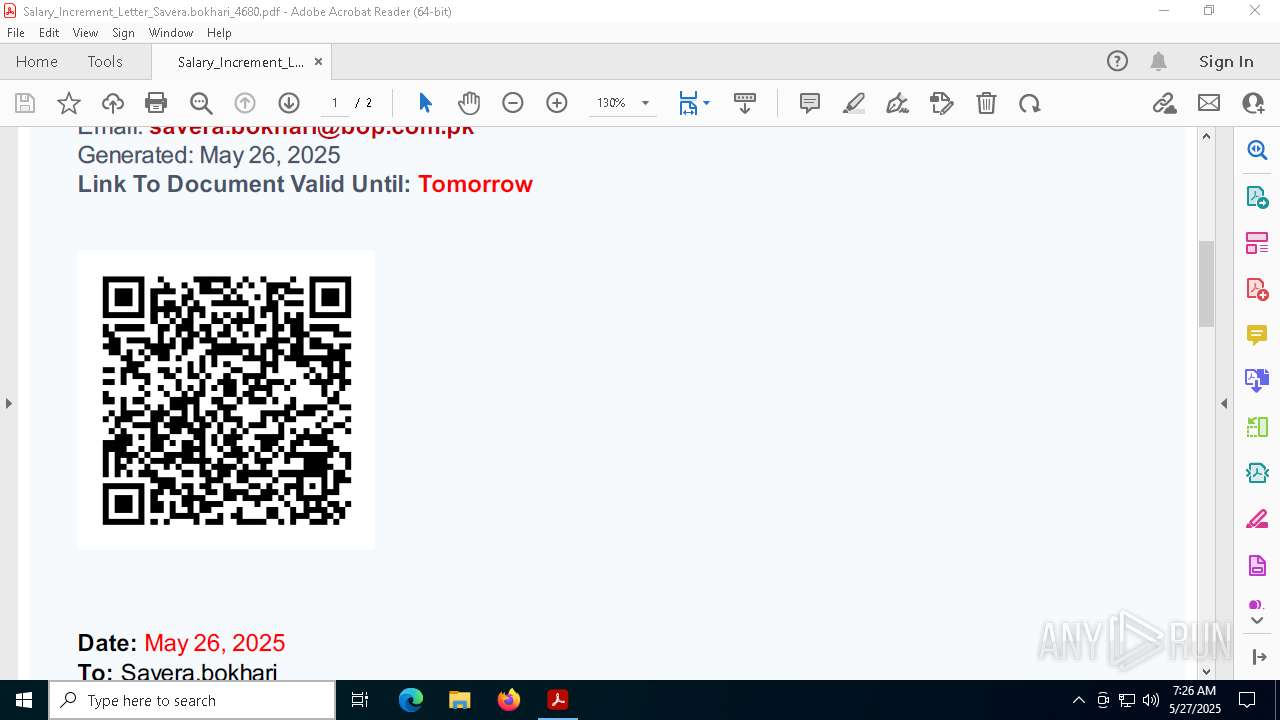Show hidden system tray icons
The image size is (1280, 720).
[1078, 700]
